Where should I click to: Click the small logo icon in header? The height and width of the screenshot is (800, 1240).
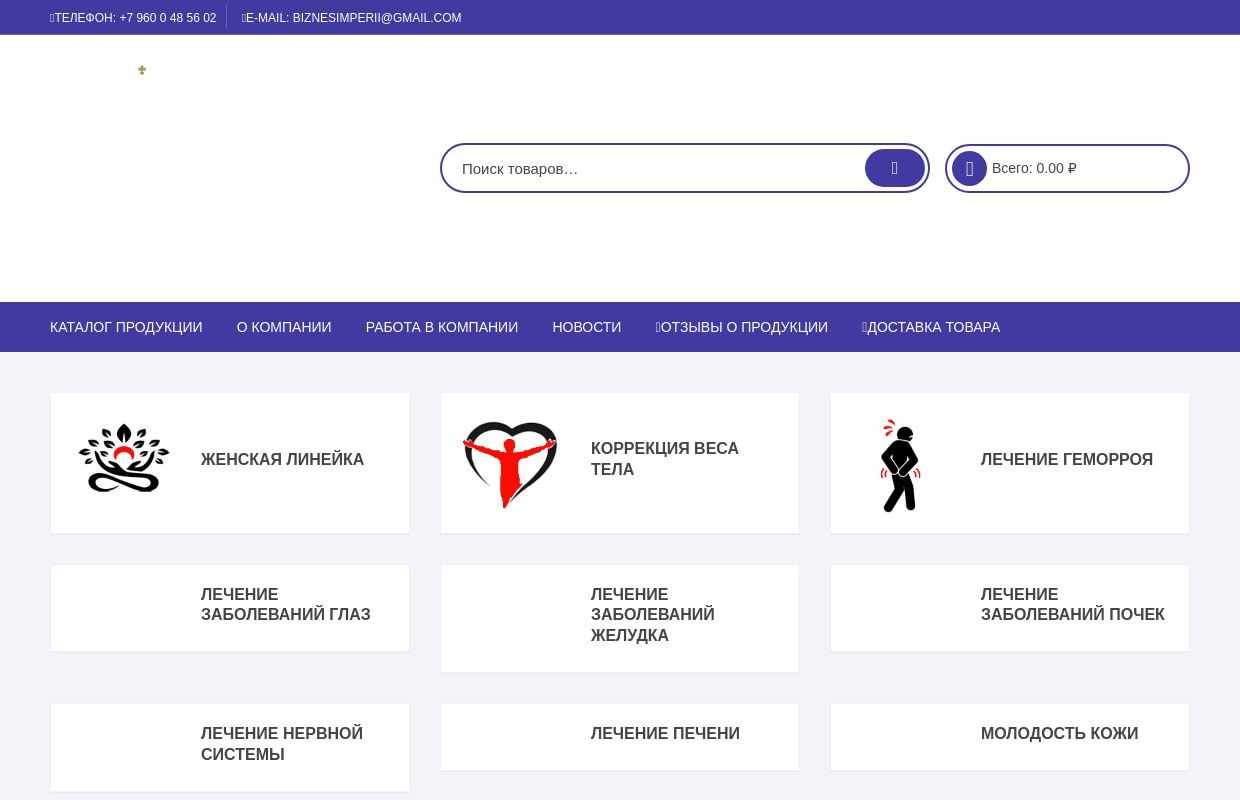click(x=142, y=70)
